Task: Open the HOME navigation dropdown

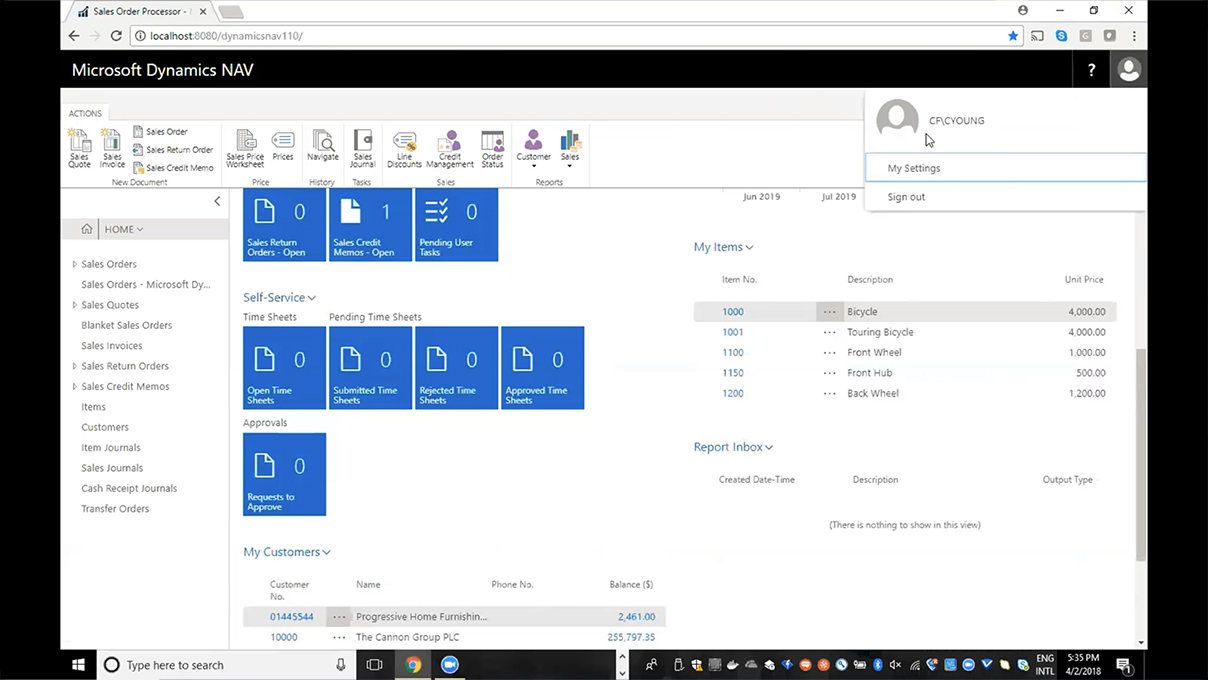Action: [124, 229]
